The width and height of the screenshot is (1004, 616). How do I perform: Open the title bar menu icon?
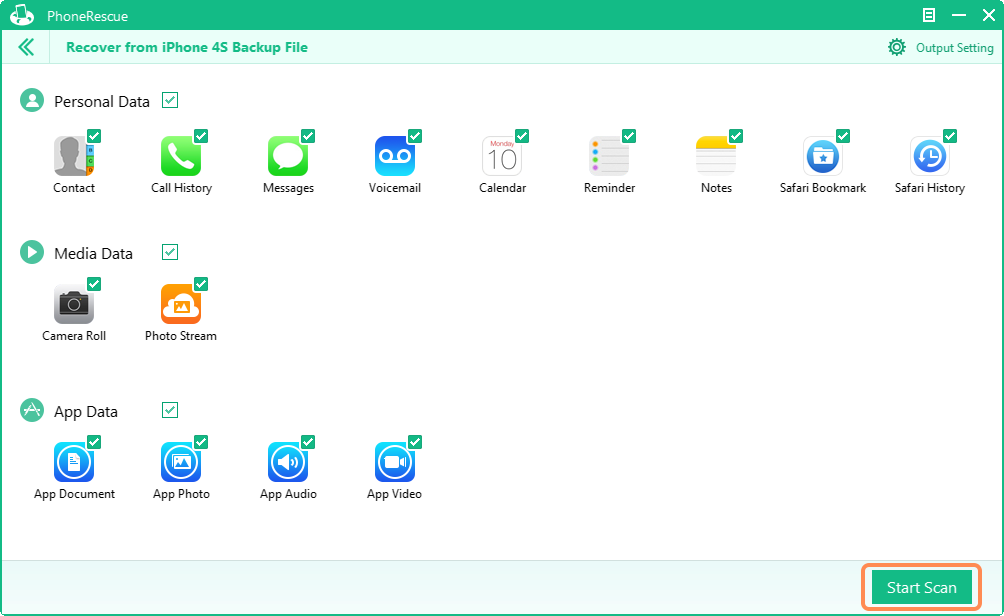coord(928,15)
